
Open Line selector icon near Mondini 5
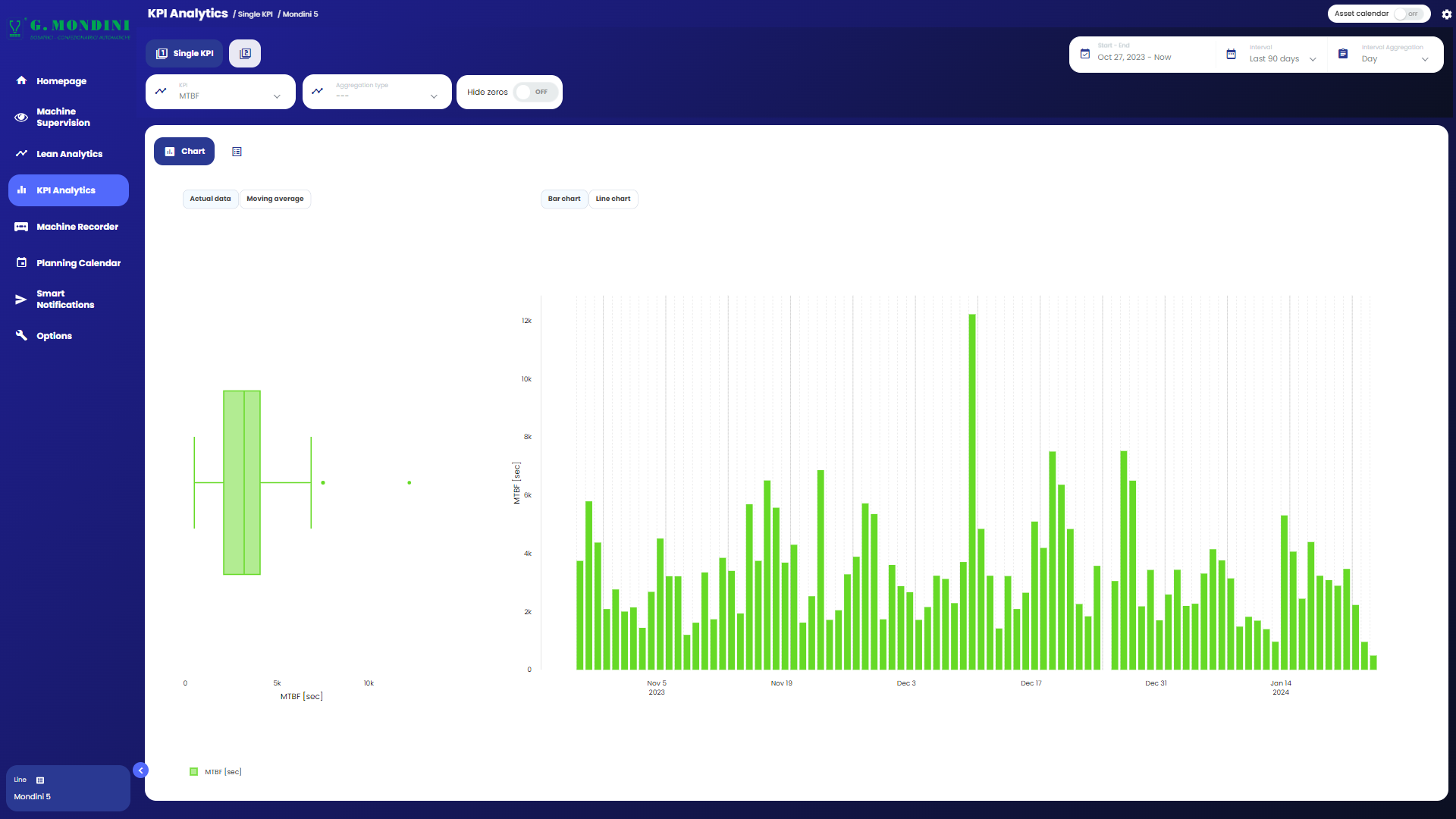pyautogui.click(x=40, y=780)
